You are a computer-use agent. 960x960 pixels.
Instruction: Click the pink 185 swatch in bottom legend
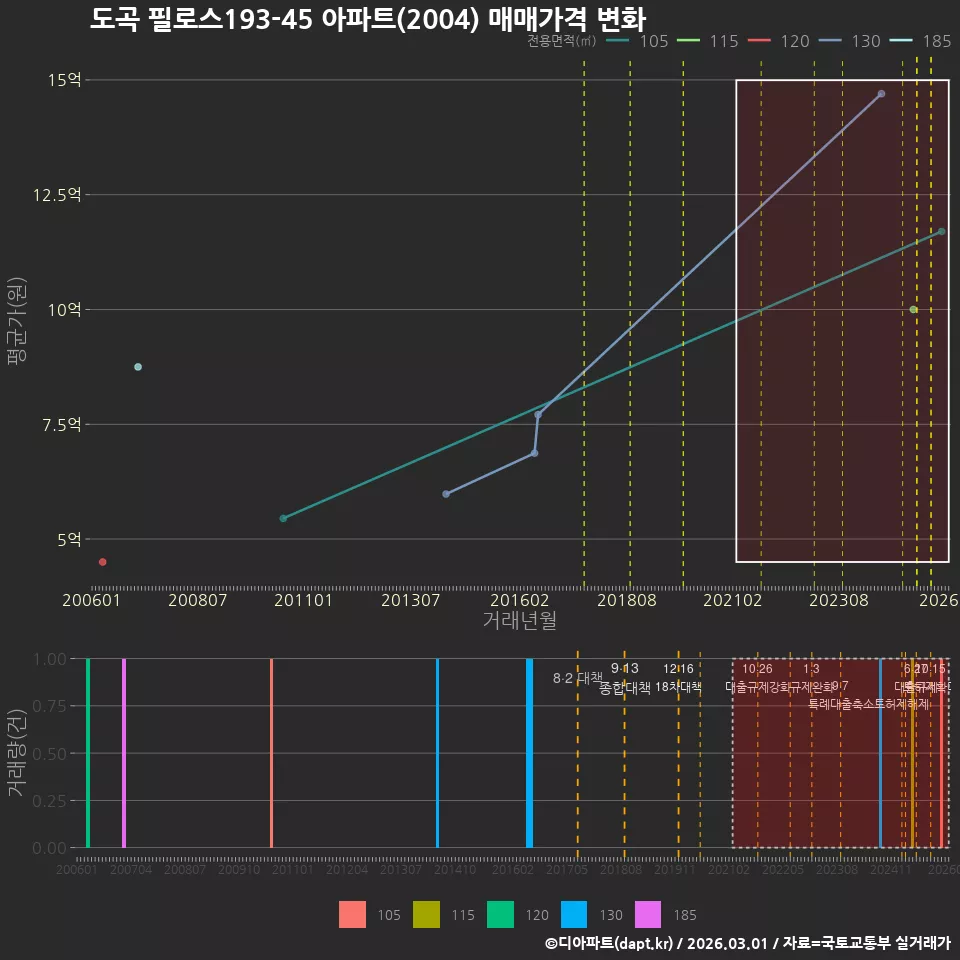pyautogui.click(x=648, y=915)
